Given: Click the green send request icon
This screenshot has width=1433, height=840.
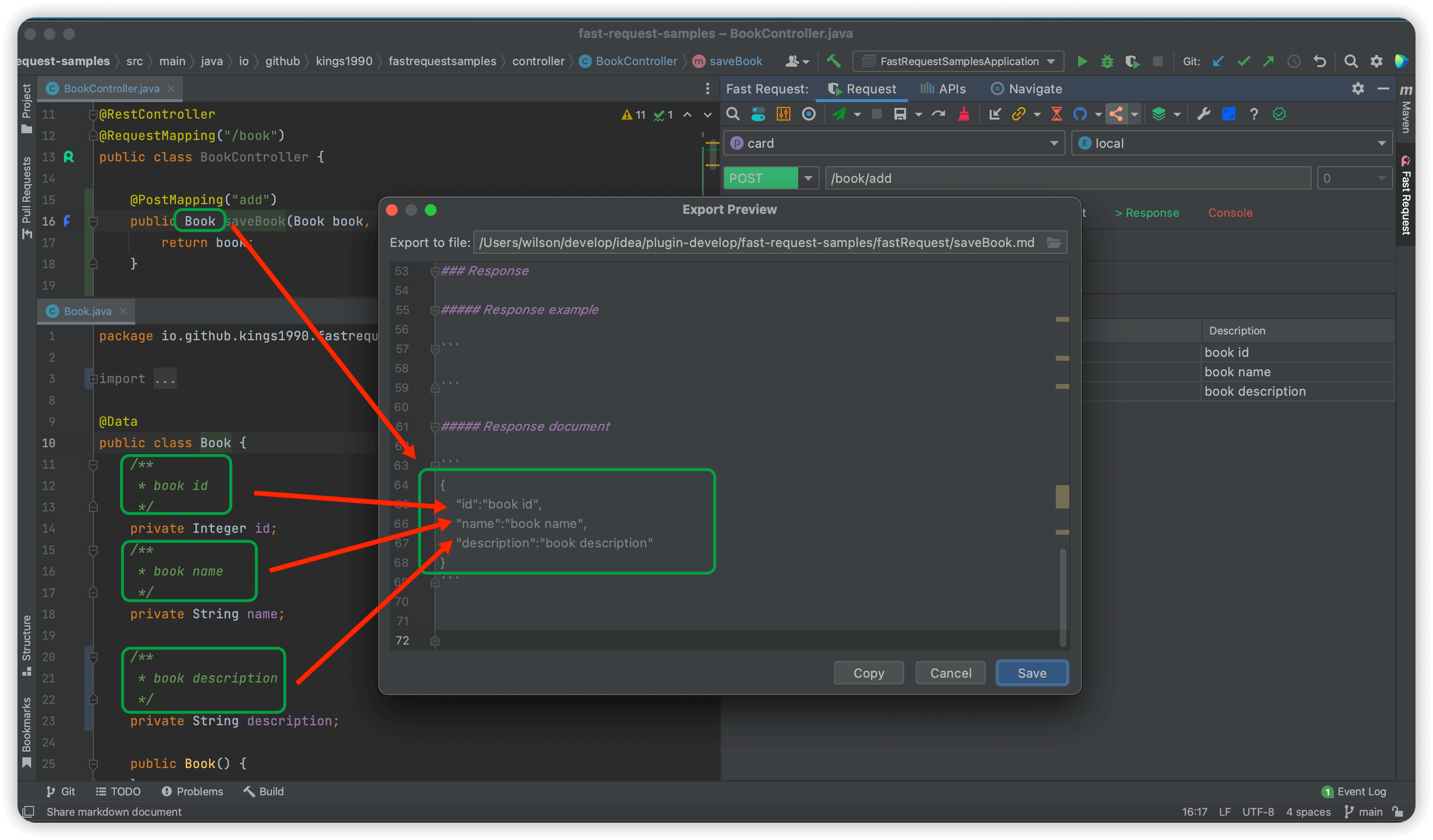Looking at the screenshot, I should tap(839, 114).
